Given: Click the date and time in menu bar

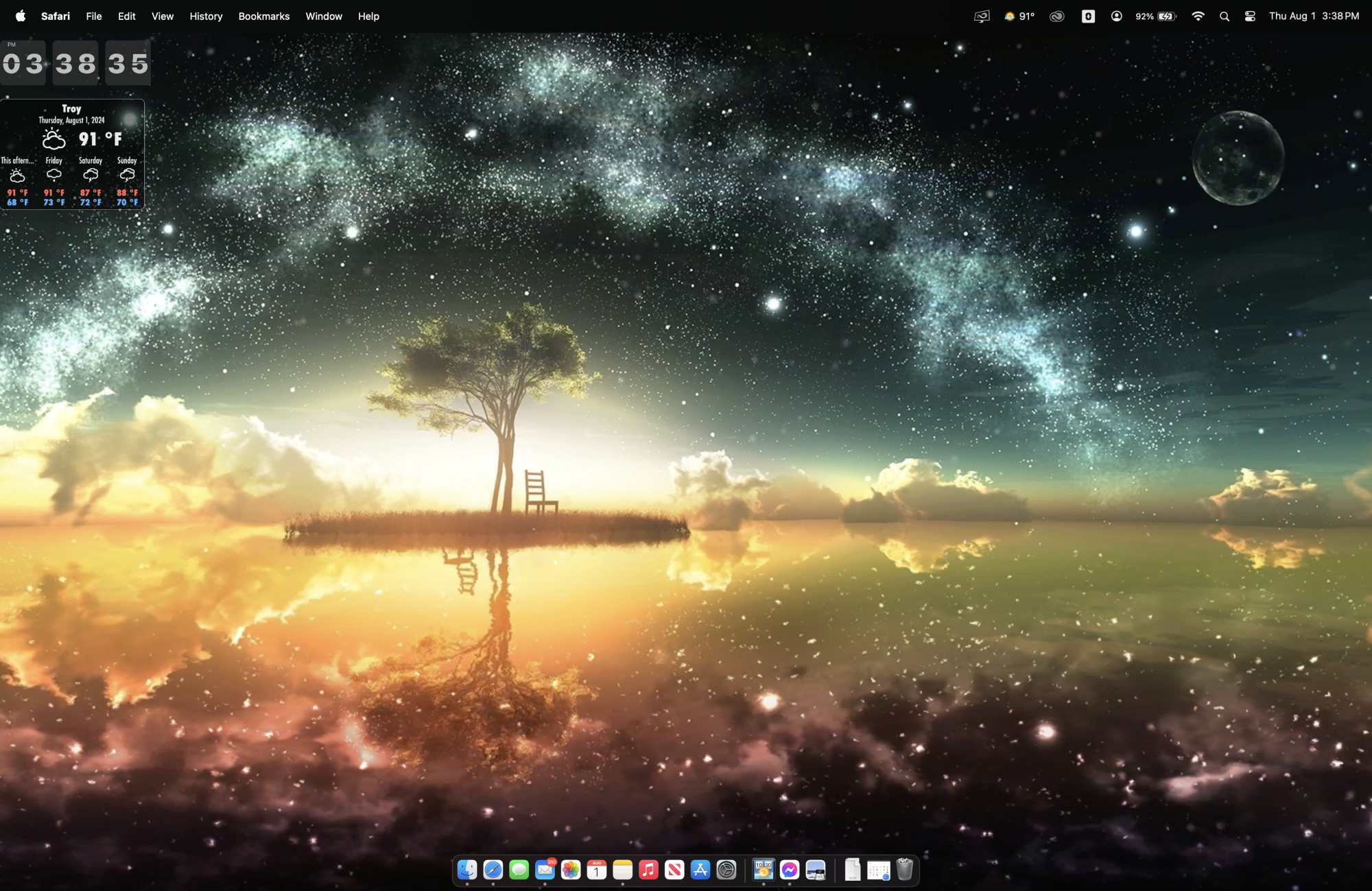Looking at the screenshot, I should point(1314,16).
